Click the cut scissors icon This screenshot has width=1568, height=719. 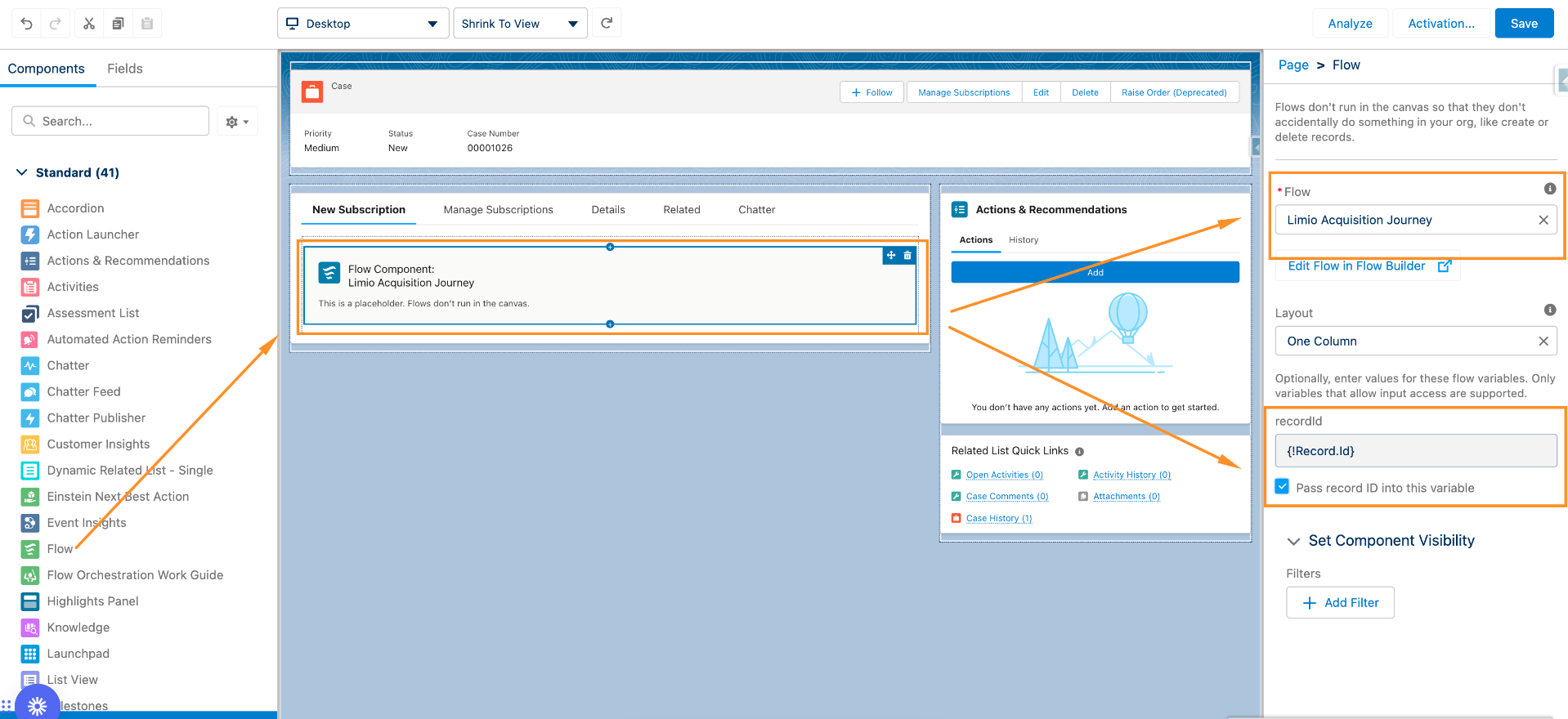pos(89,24)
